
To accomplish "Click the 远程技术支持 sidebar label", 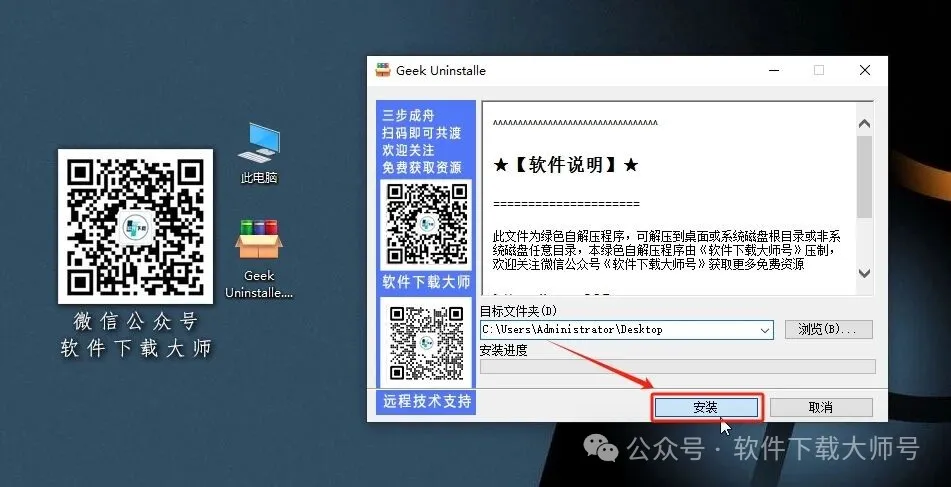I will point(426,401).
